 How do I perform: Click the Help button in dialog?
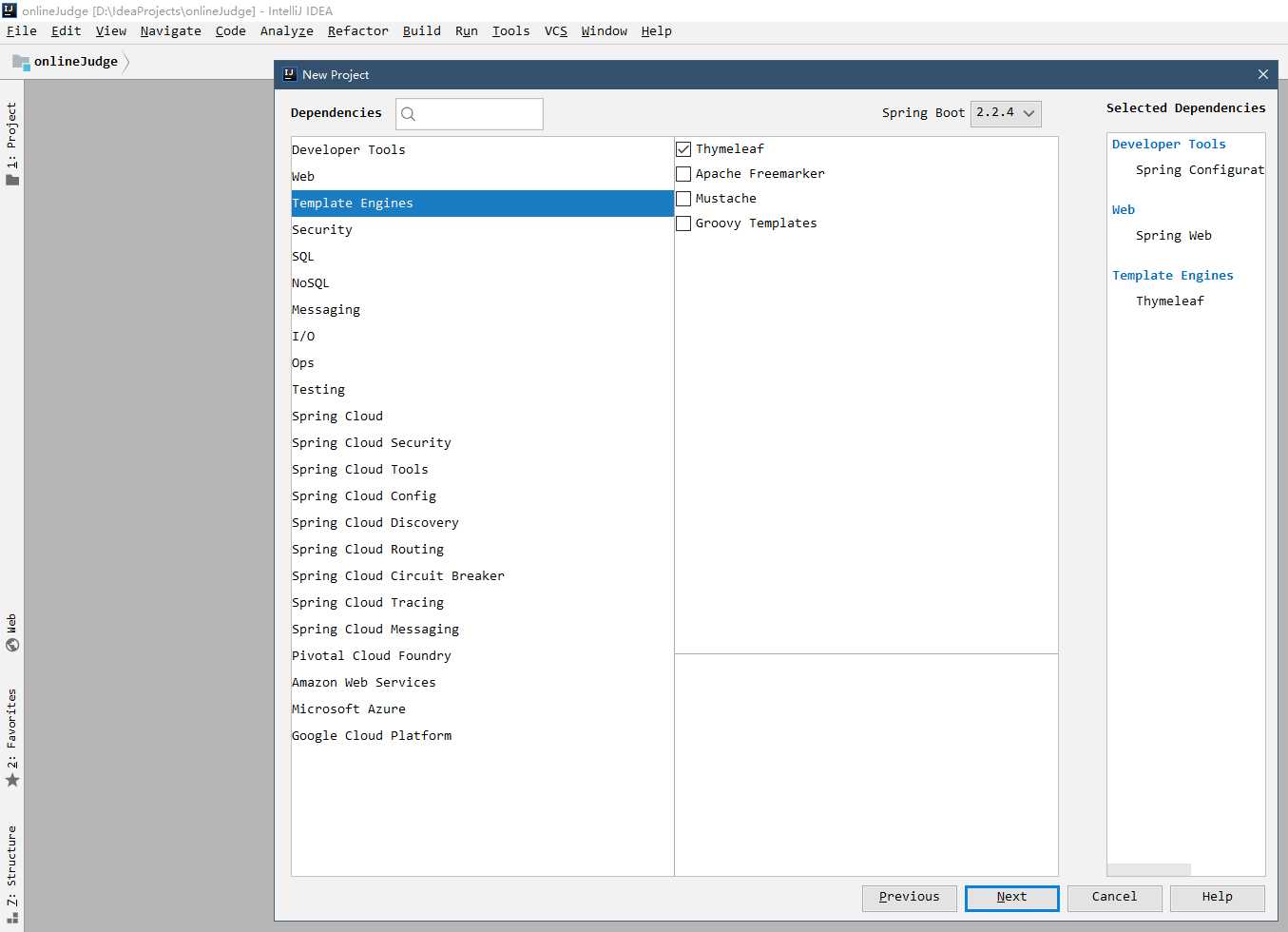(1218, 898)
